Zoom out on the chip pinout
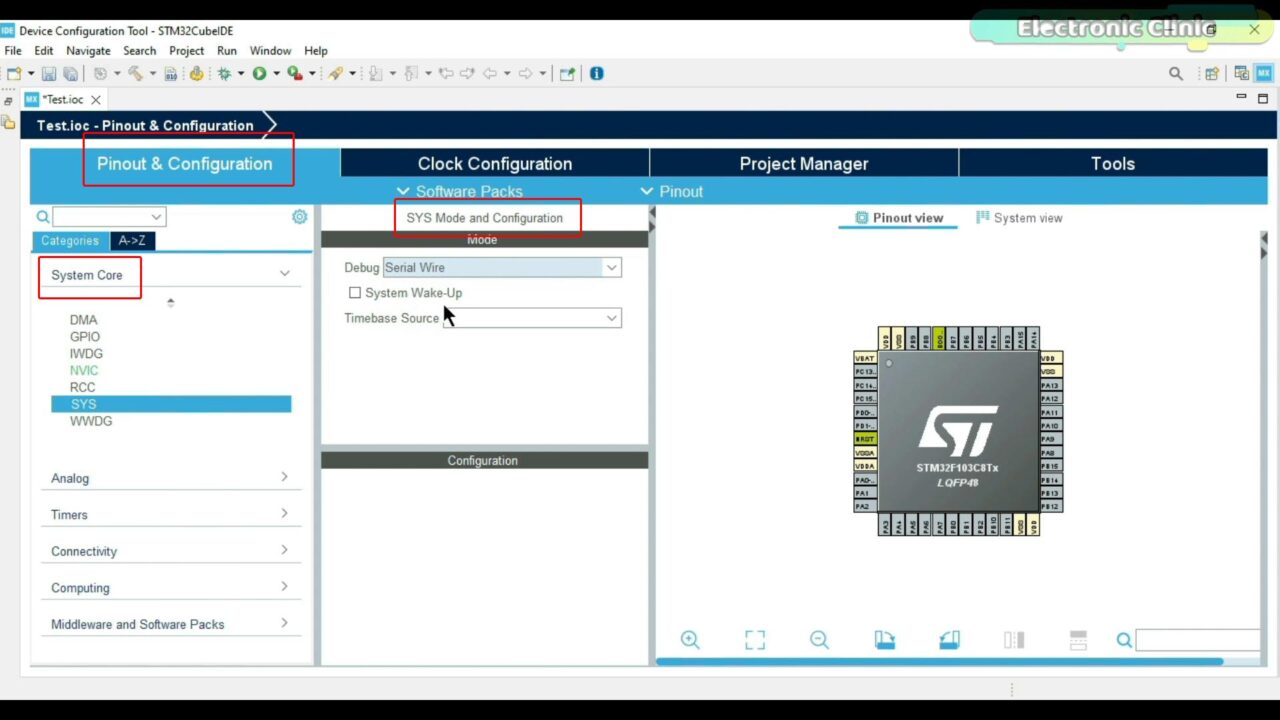The height and width of the screenshot is (720, 1280). (819, 640)
